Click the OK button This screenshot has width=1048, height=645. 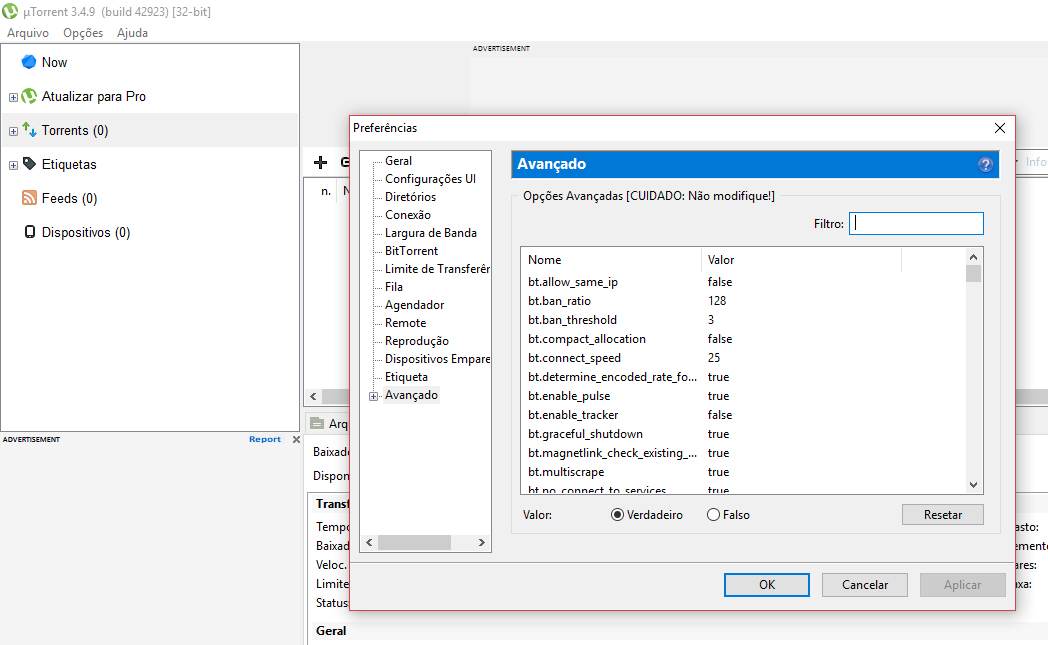point(767,585)
